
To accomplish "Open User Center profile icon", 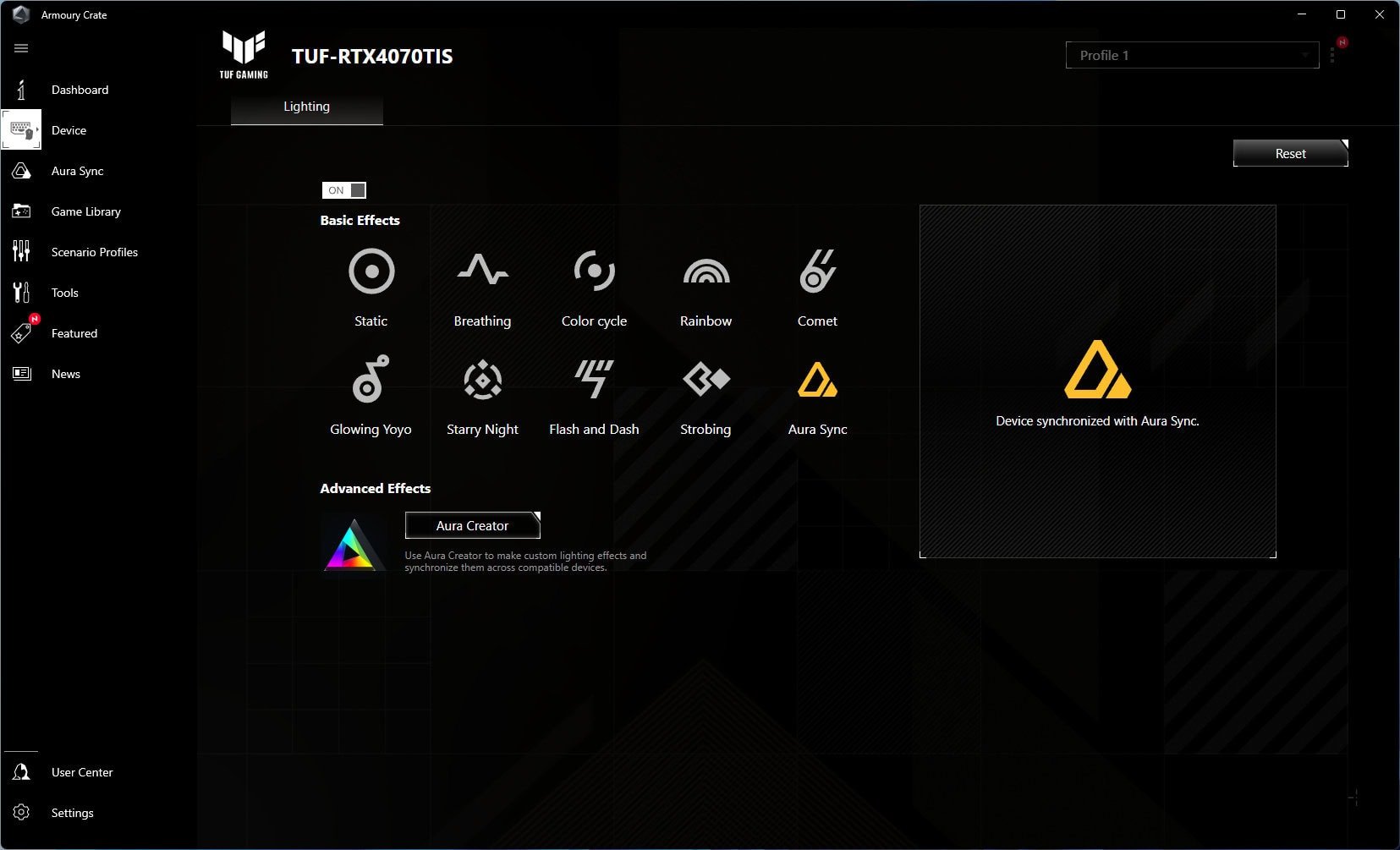I will [21, 772].
